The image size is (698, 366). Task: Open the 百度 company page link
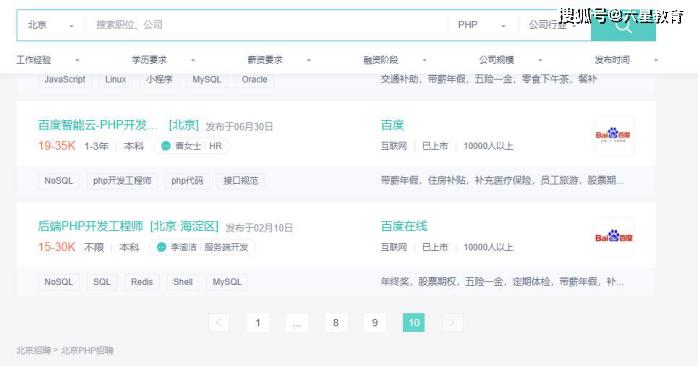tap(392, 125)
